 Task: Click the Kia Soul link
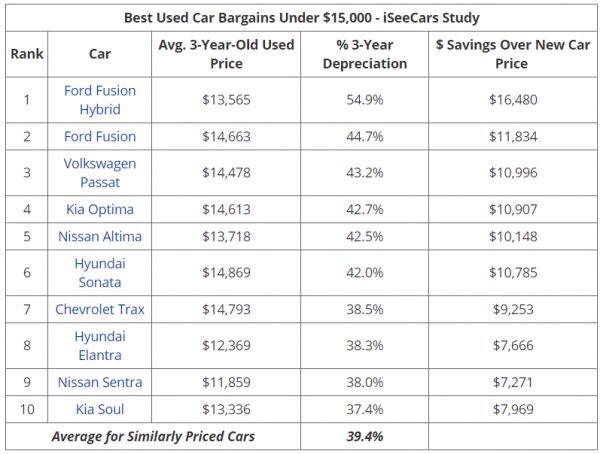(100, 409)
